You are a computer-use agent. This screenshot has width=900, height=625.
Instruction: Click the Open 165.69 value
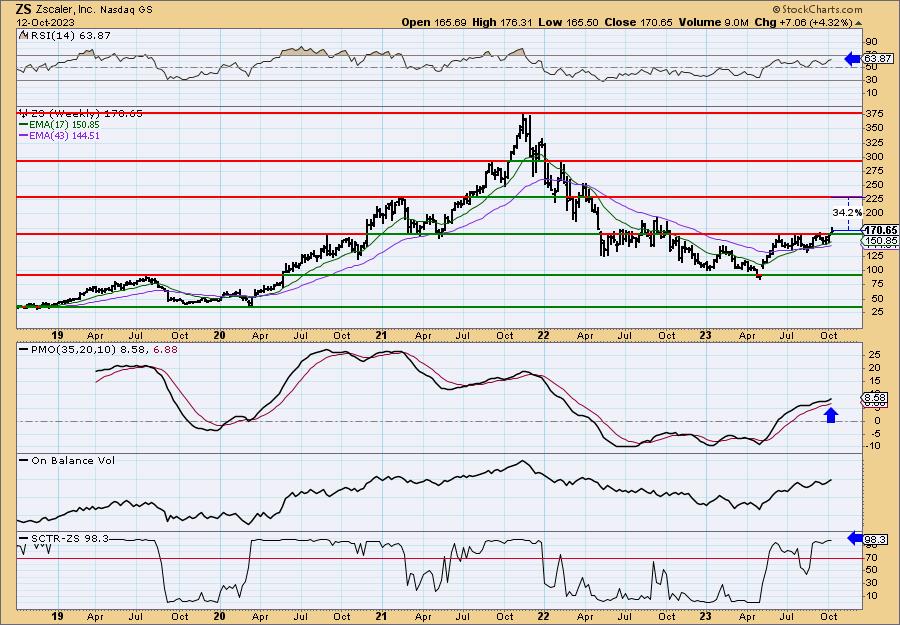(435, 22)
